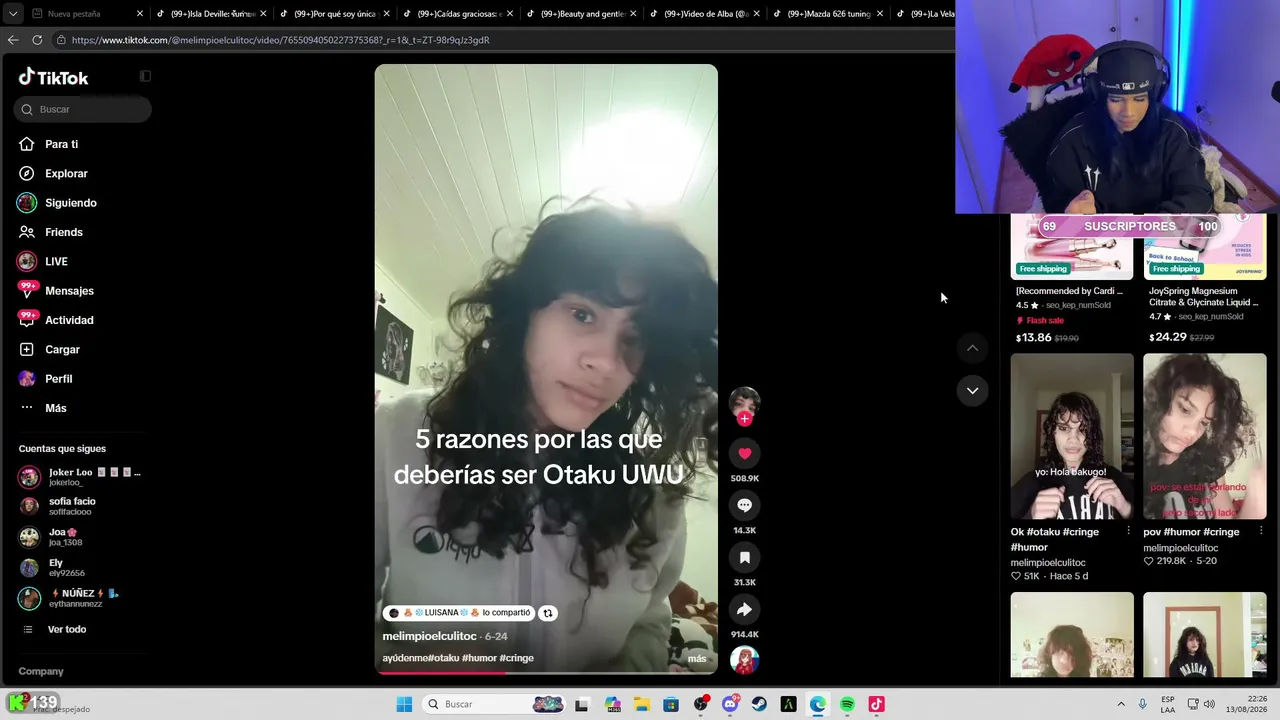This screenshot has width=1280, height=720.
Task: Play the pov #humor #cringe thumbnail
Action: (x=1205, y=437)
